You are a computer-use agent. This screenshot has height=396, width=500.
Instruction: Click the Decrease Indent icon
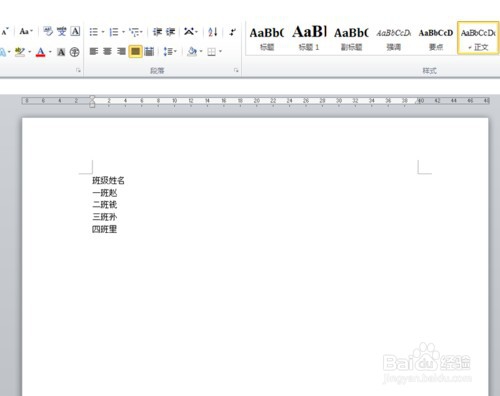coord(157,32)
